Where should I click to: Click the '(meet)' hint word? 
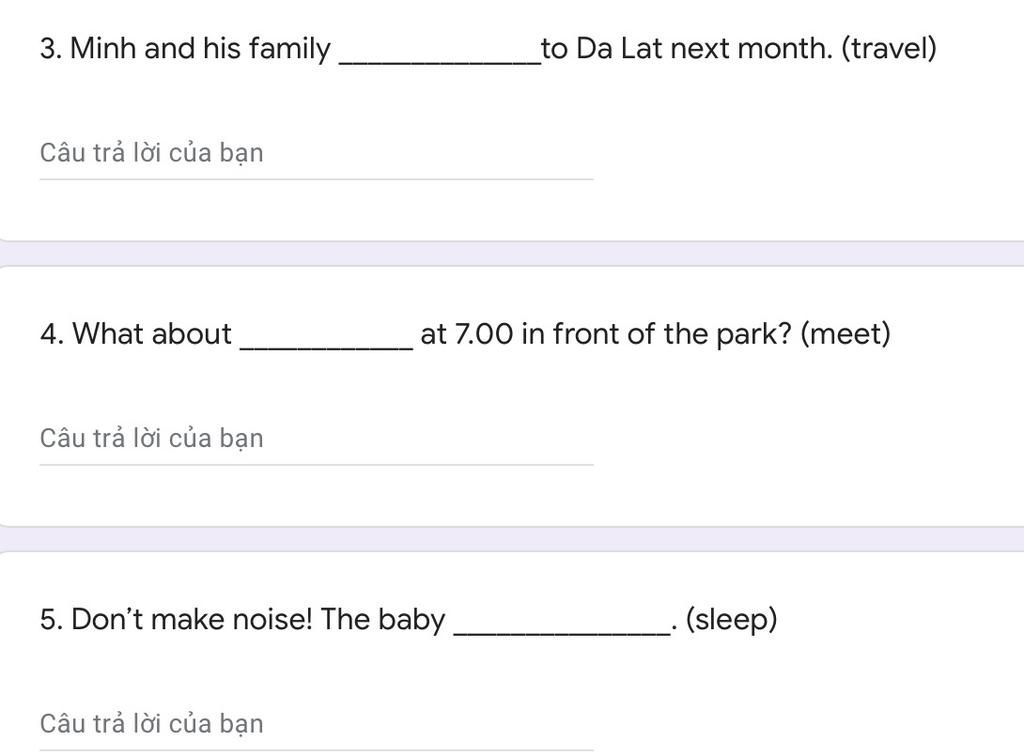[845, 334]
